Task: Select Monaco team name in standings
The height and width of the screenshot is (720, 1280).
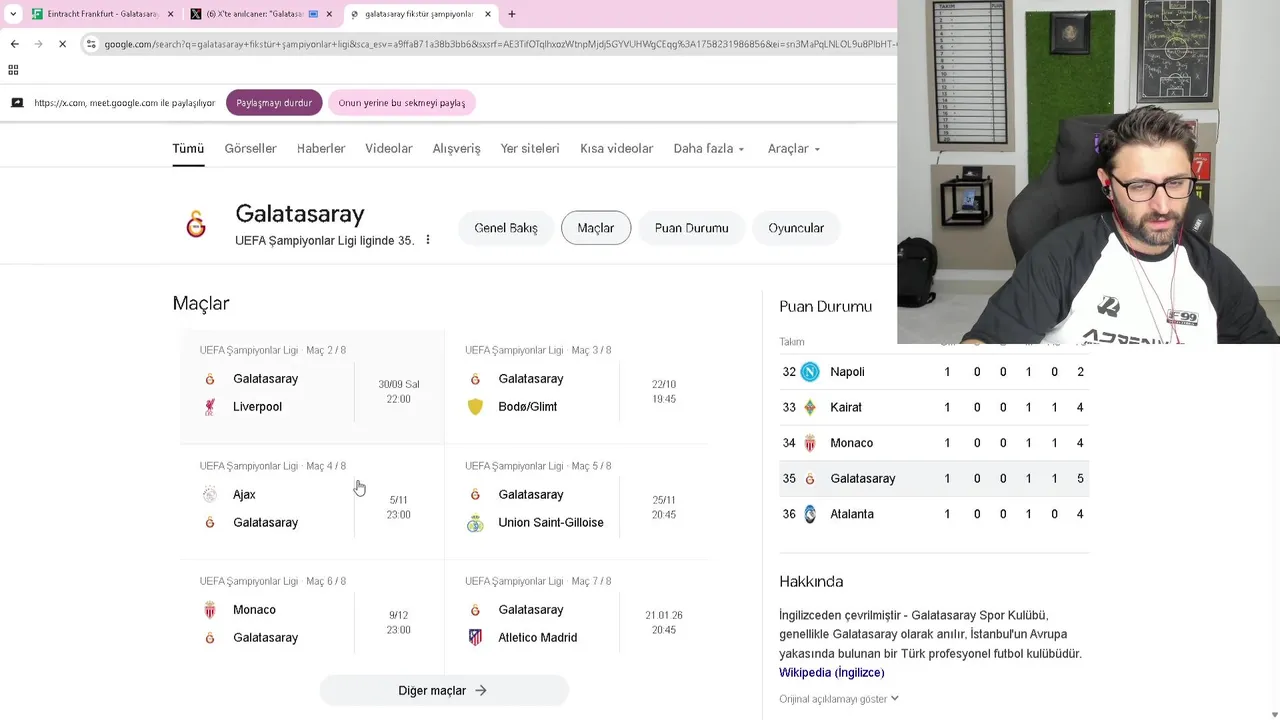Action: tap(851, 443)
